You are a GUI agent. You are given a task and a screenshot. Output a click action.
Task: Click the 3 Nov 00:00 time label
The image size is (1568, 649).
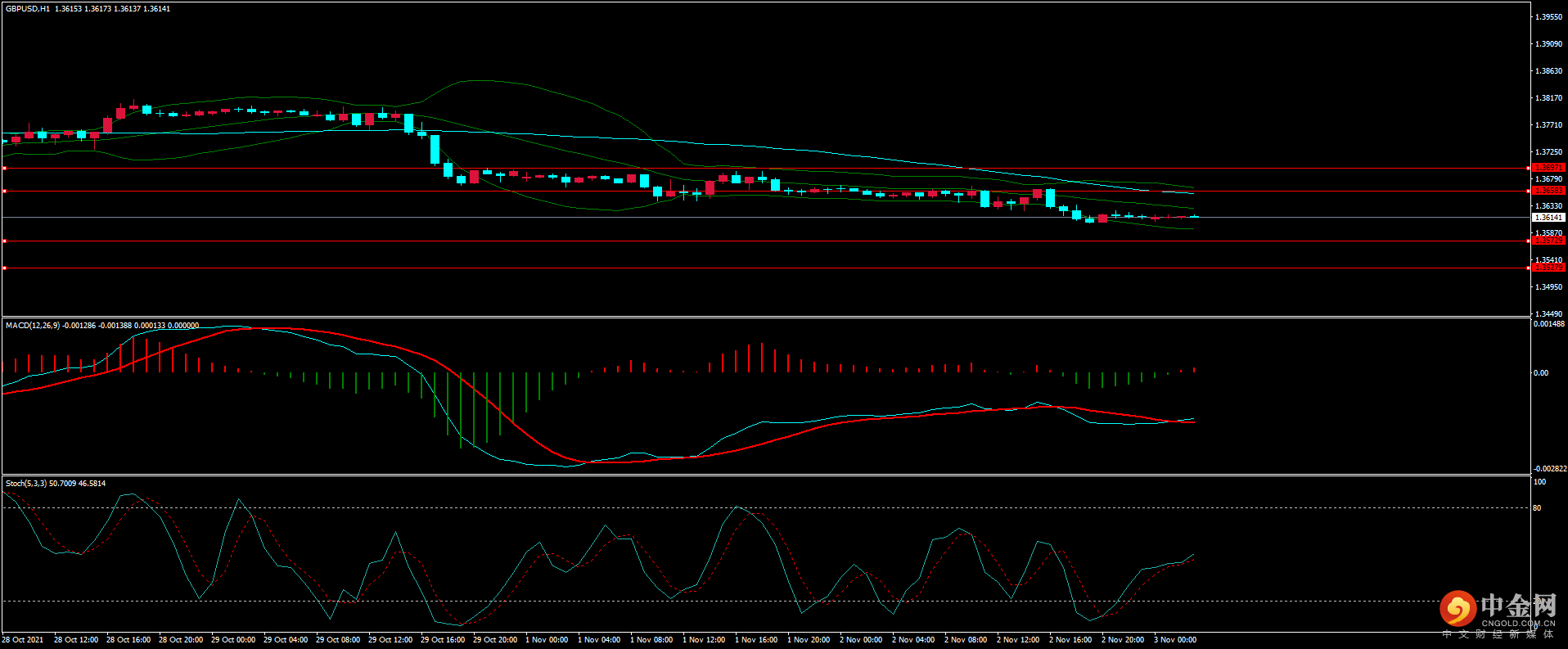click(x=1175, y=640)
